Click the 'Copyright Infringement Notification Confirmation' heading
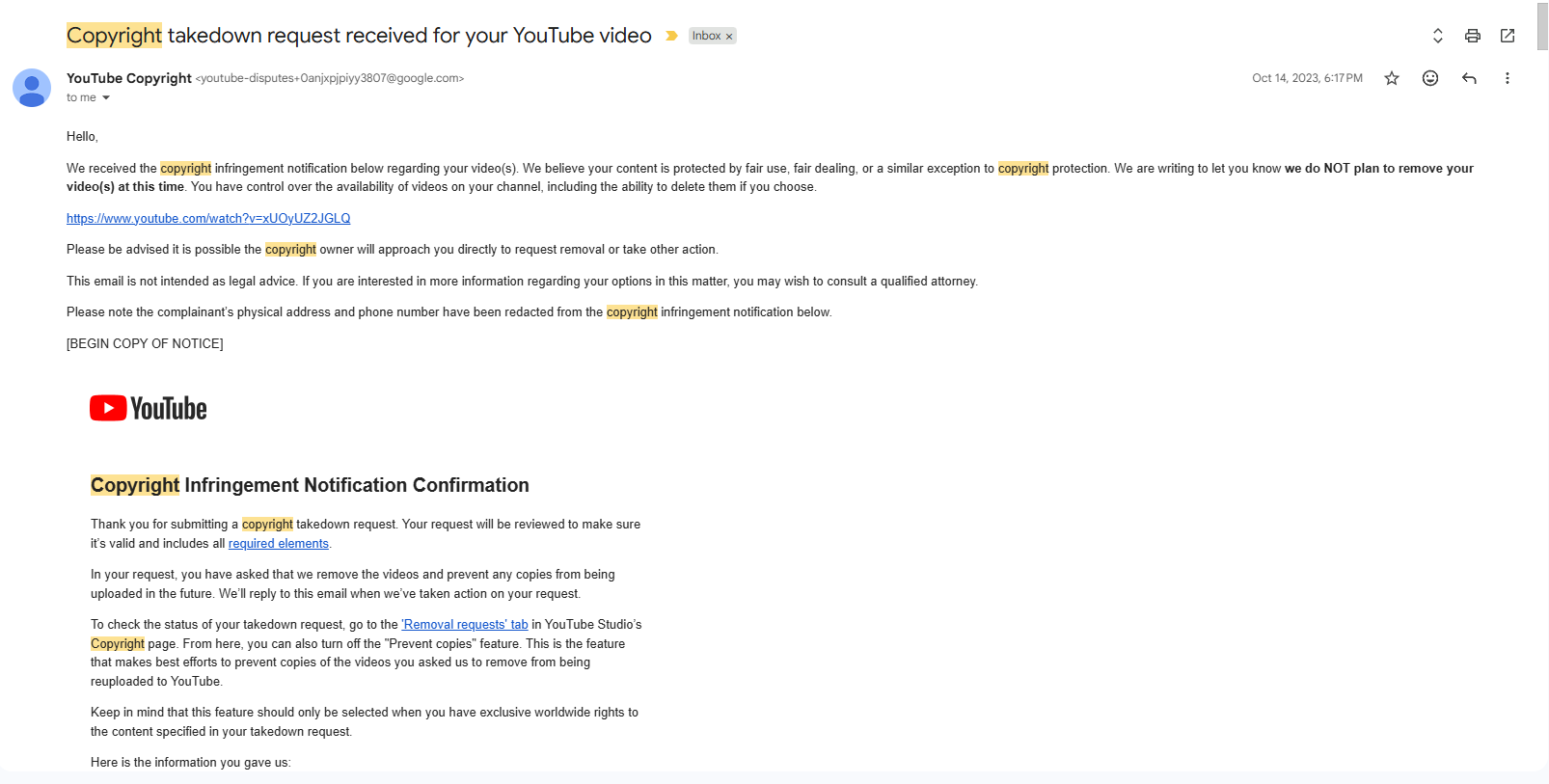1549x784 pixels. [310, 485]
